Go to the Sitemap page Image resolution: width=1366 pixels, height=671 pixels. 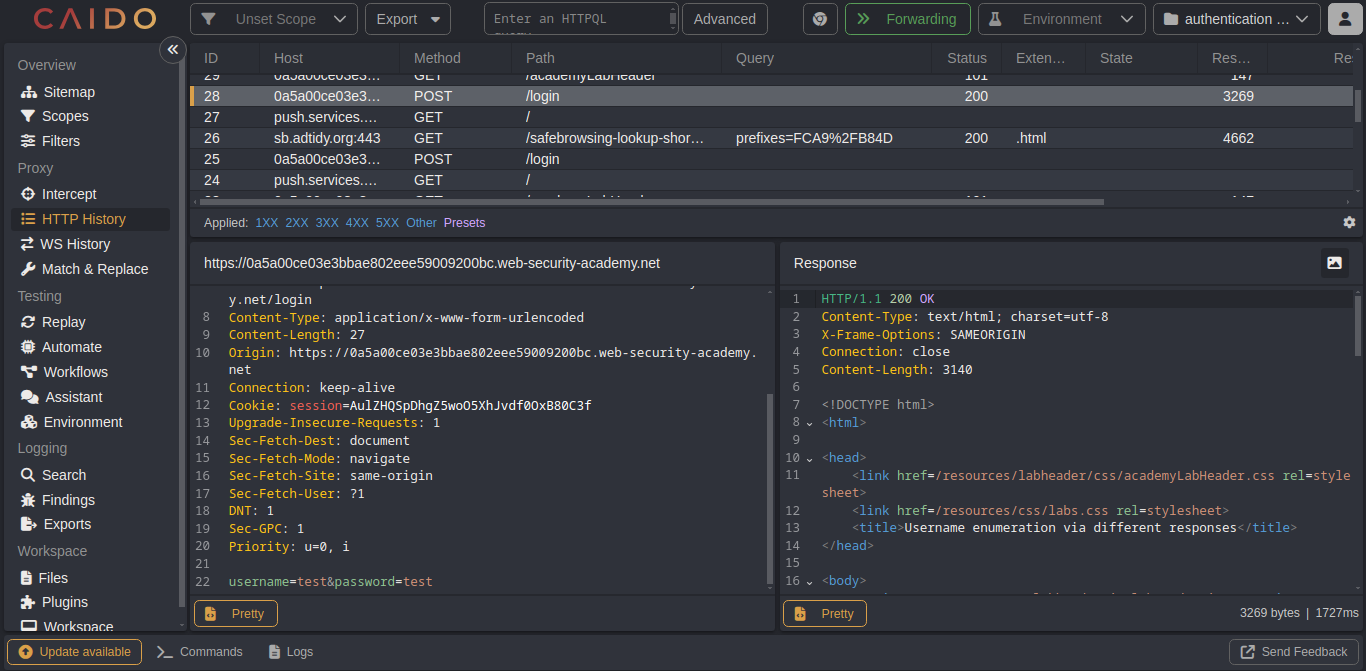(x=69, y=92)
